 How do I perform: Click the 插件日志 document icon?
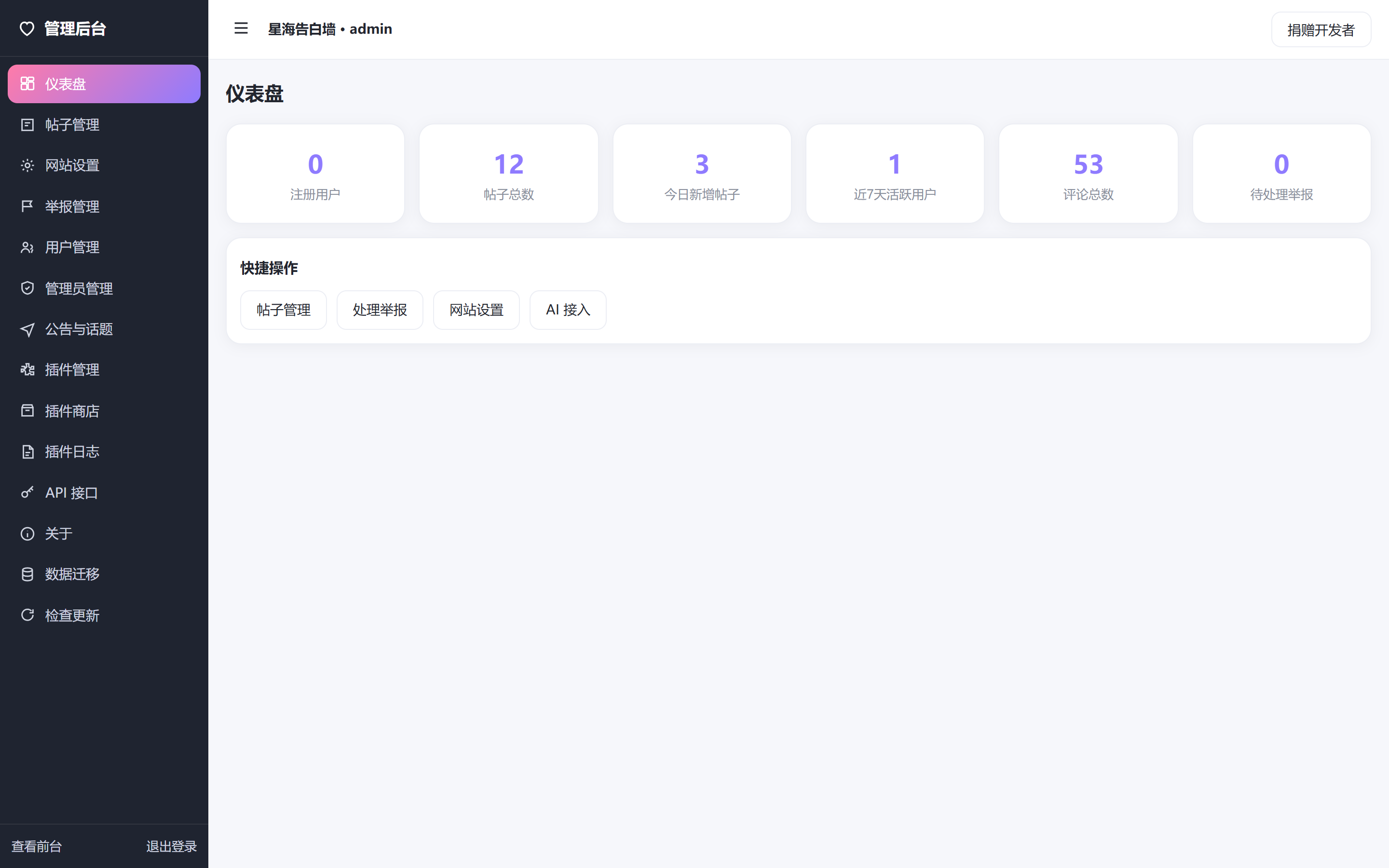pos(27,452)
